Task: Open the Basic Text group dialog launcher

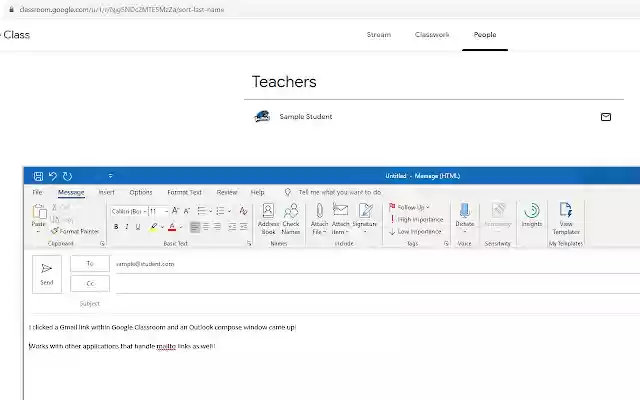Action: (249, 244)
